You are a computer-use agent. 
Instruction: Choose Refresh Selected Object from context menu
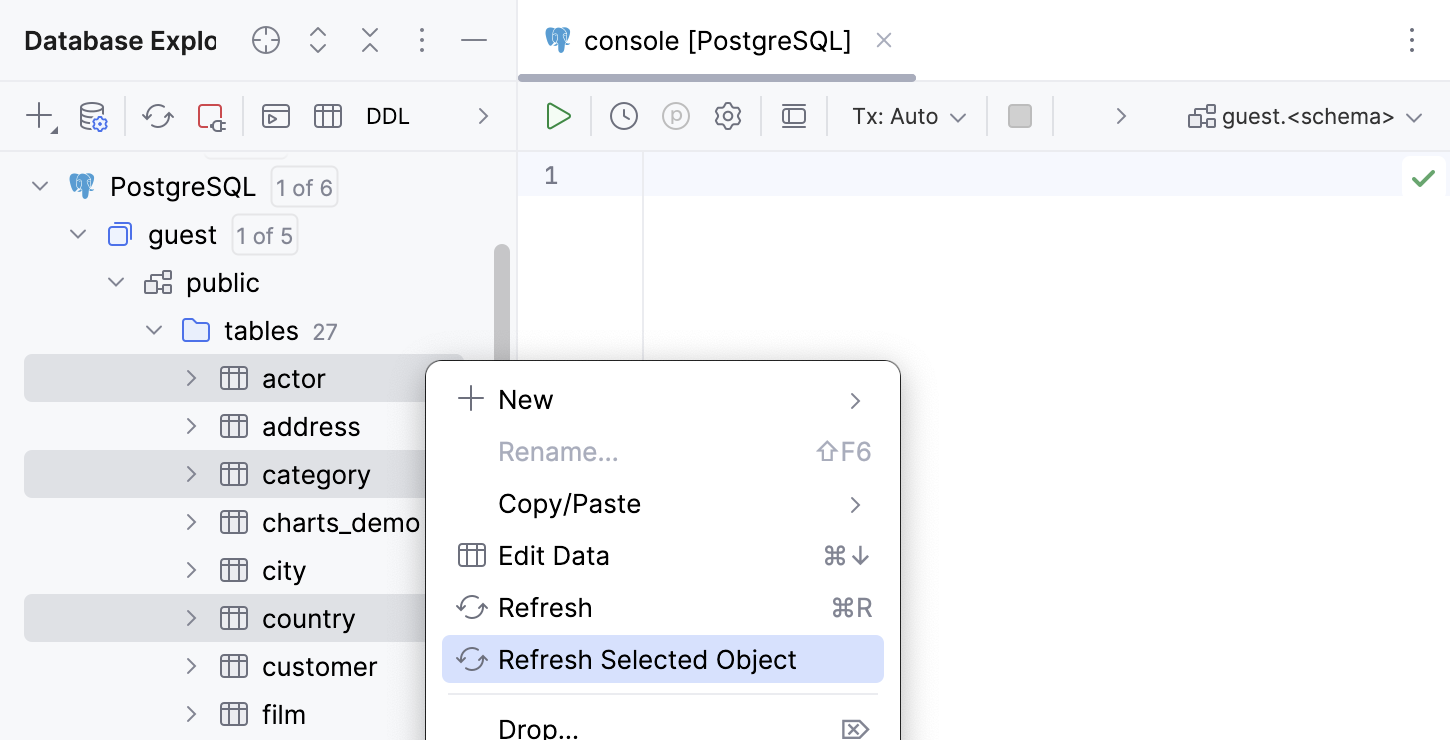(x=647, y=659)
